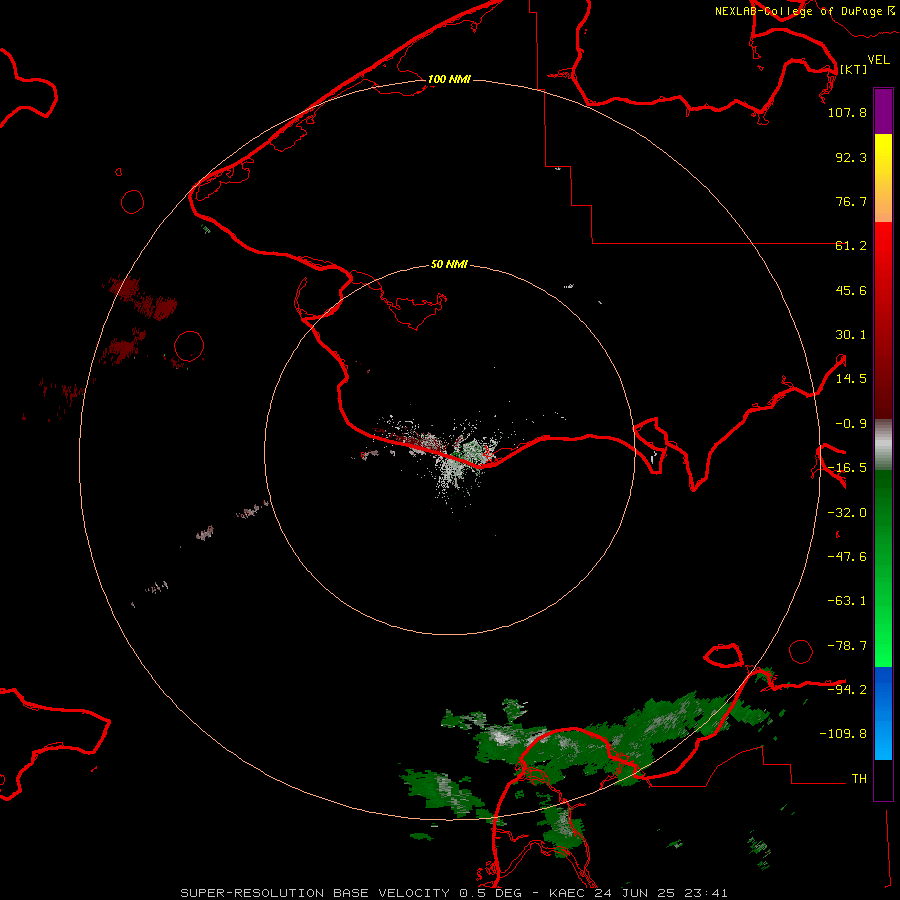Click the -16.5 velocity scale label
This screenshot has width=900, height=900.
coord(847,468)
